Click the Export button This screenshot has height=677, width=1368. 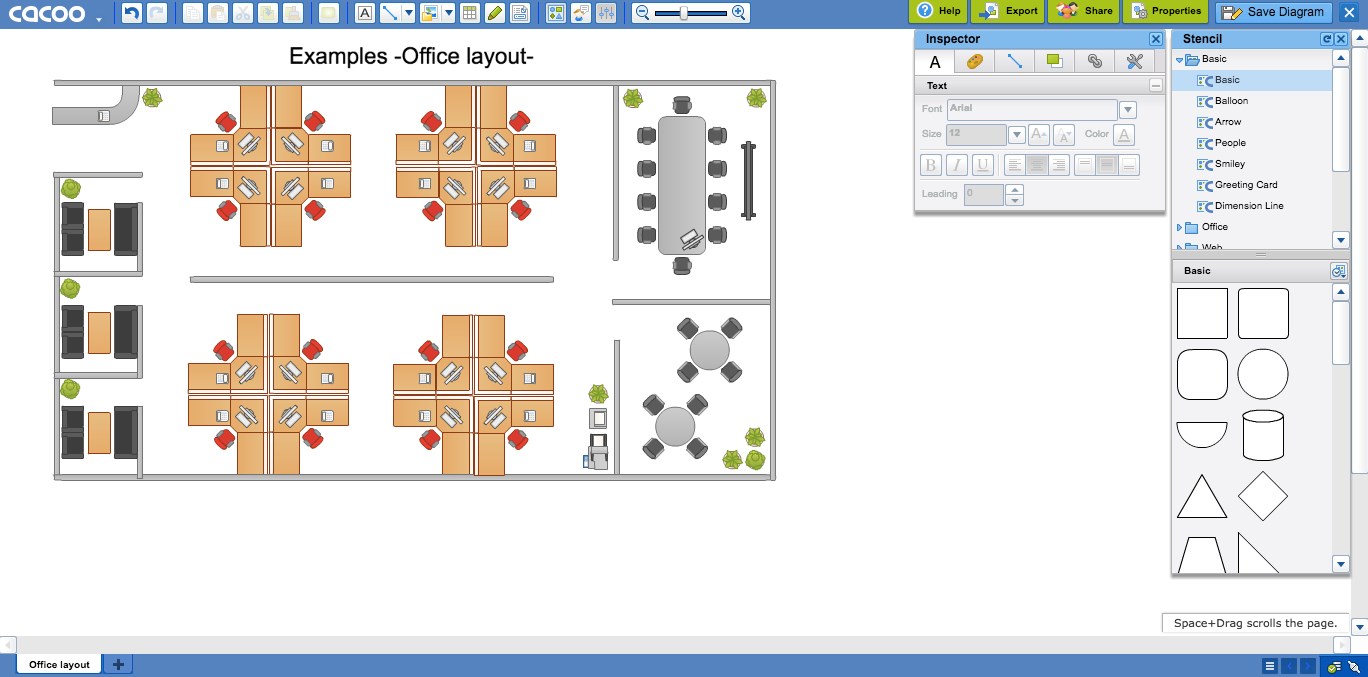point(1008,11)
